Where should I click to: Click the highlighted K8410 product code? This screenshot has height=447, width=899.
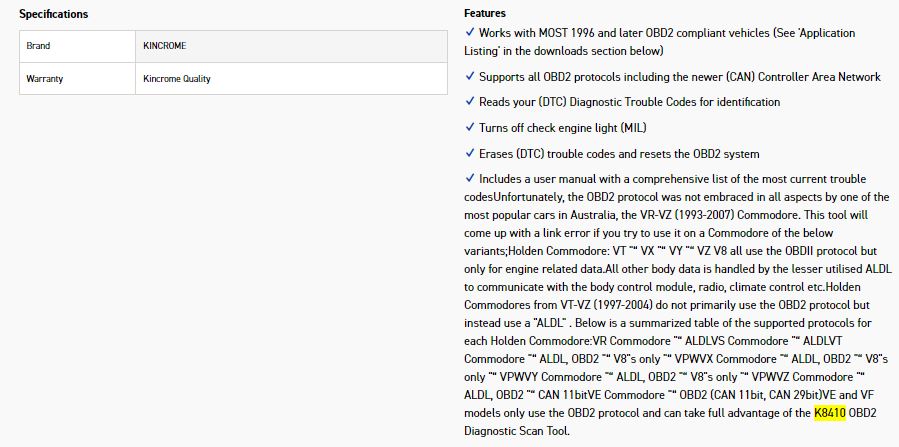point(829,413)
